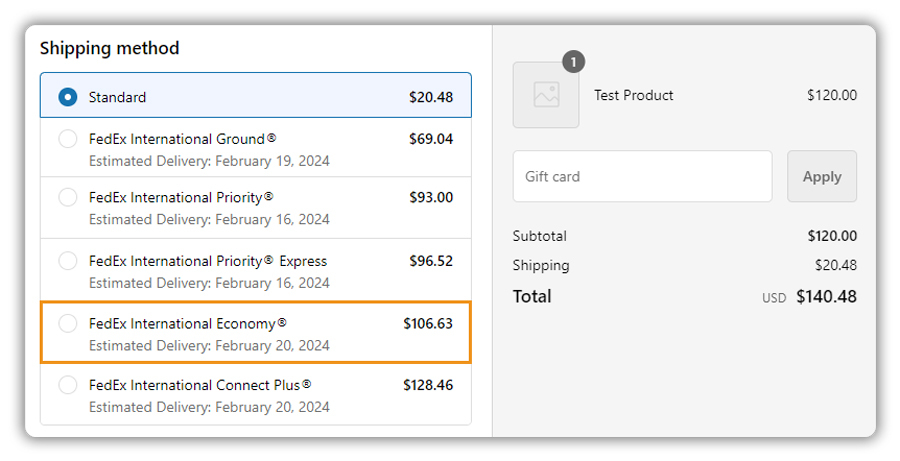The height and width of the screenshot is (461, 900).
Task: Select FedEx International Priority Express radio button
Action: [68, 261]
